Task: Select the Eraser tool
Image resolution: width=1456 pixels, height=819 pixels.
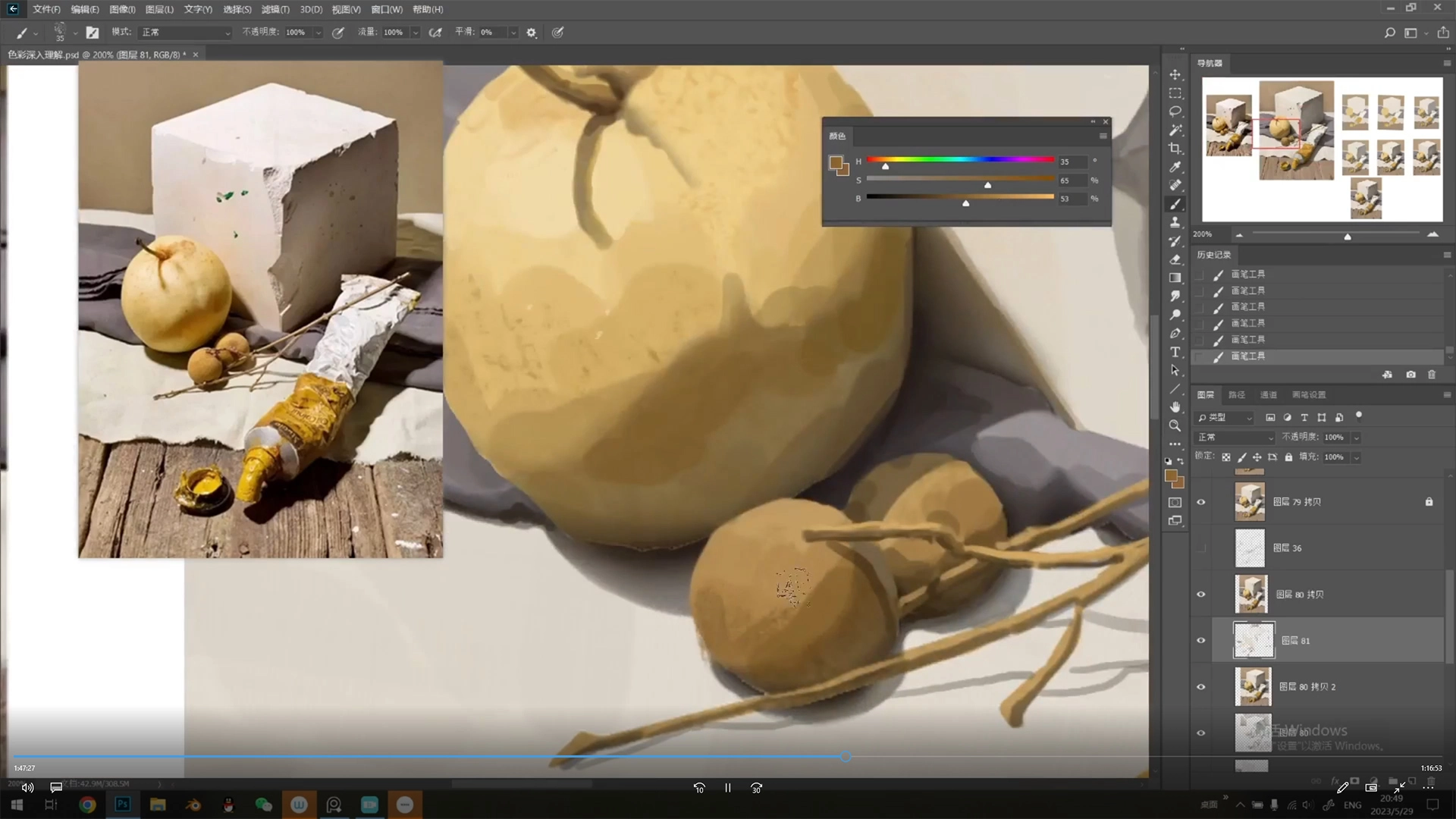Action: 1175,259
